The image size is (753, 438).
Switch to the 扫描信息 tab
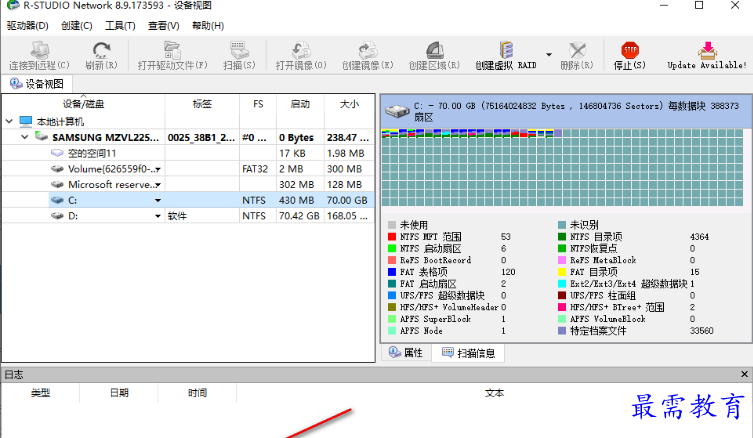468,353
